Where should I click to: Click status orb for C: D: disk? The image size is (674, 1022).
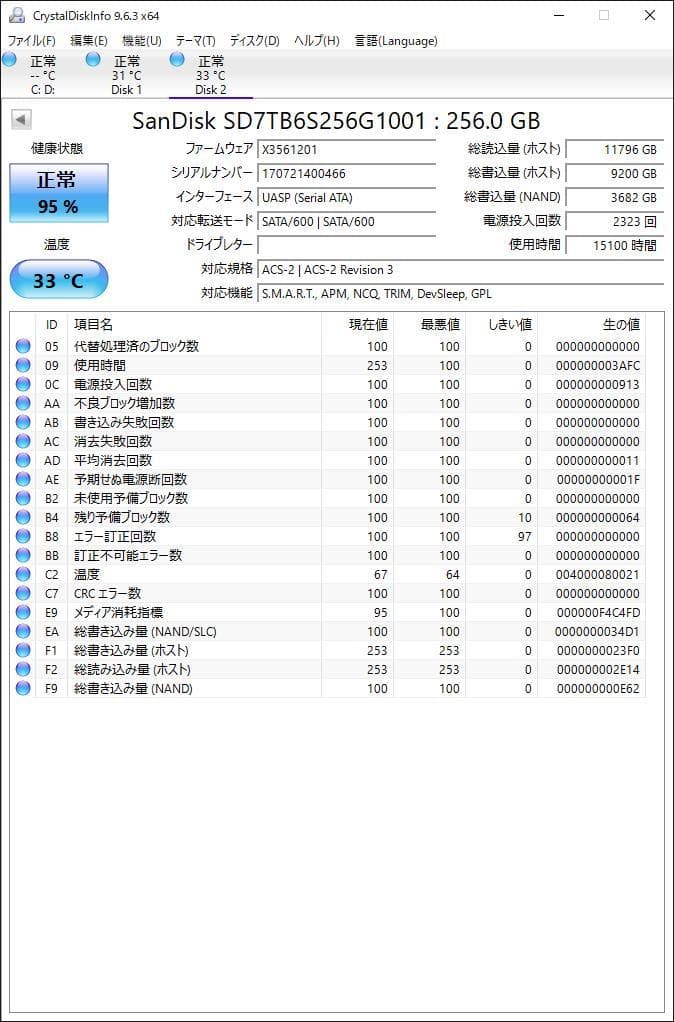(9, 60)
